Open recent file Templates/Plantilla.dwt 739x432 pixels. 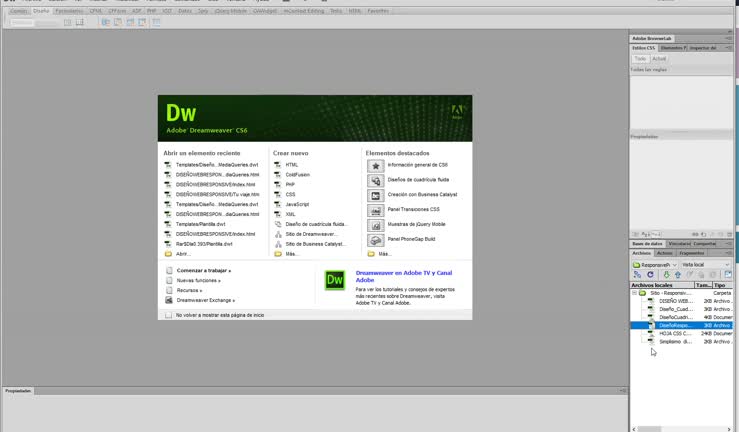pyautogui.click(x=200, y=224)
